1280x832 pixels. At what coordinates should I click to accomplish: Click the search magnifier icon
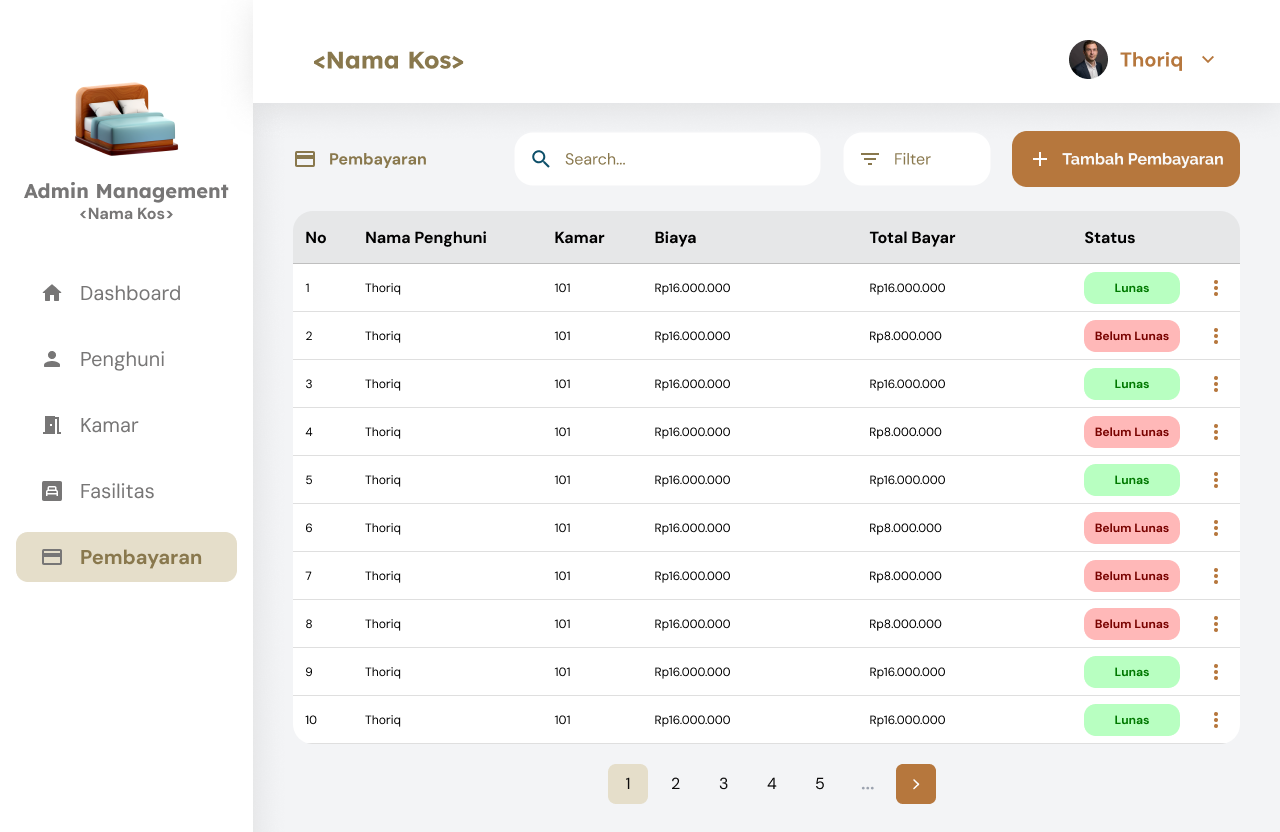(540, 158)
